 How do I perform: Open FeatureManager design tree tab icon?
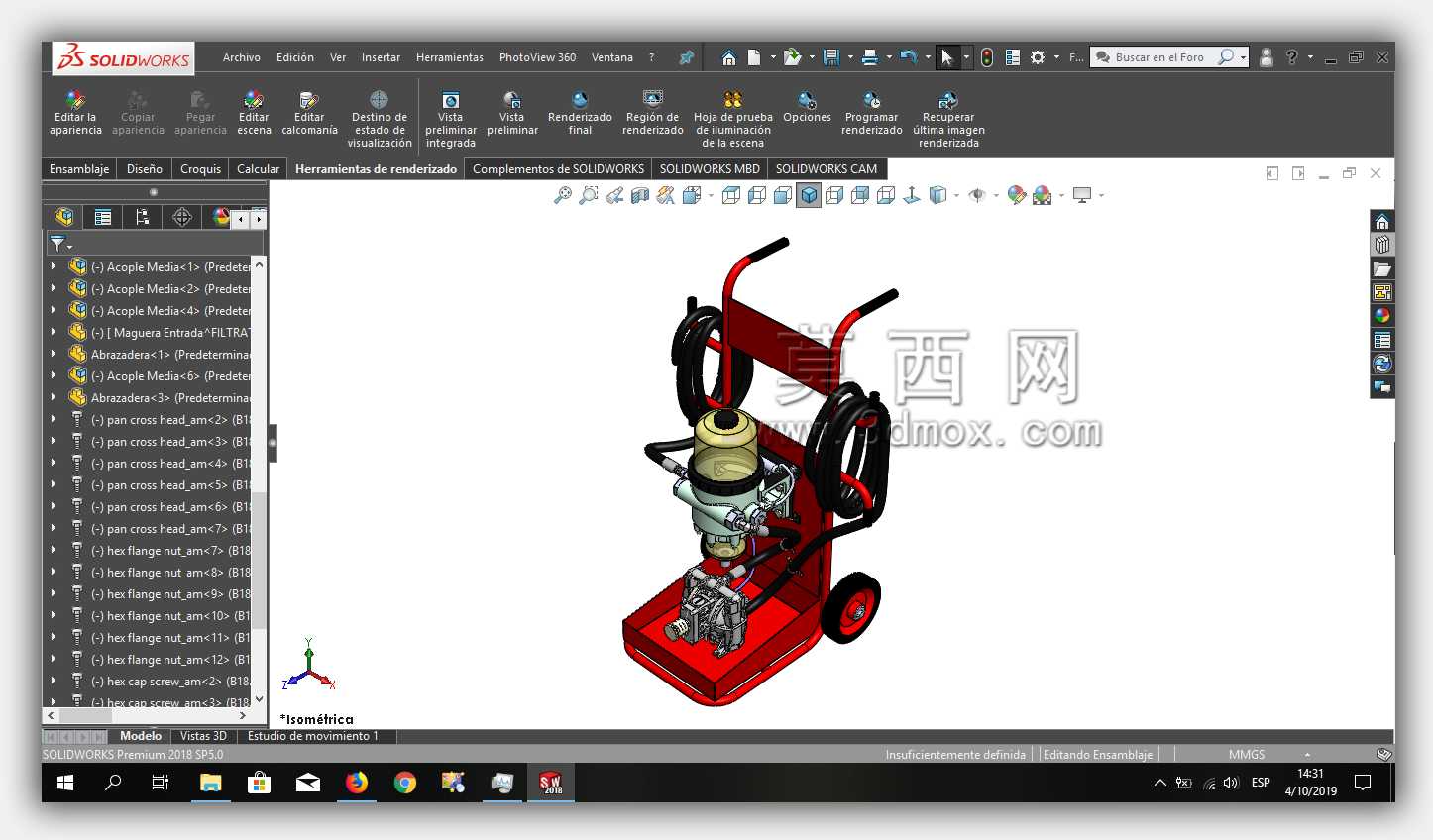pyautogui.click(x=64, y=217)
